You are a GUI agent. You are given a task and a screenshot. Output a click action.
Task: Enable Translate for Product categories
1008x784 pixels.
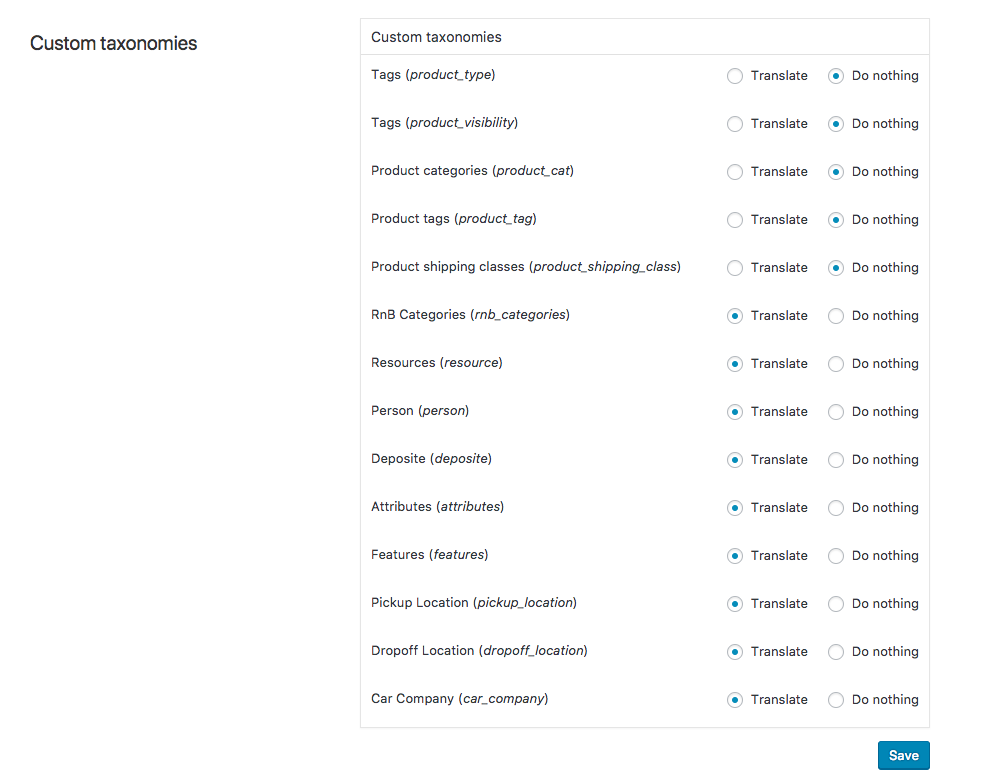point(735,172)
